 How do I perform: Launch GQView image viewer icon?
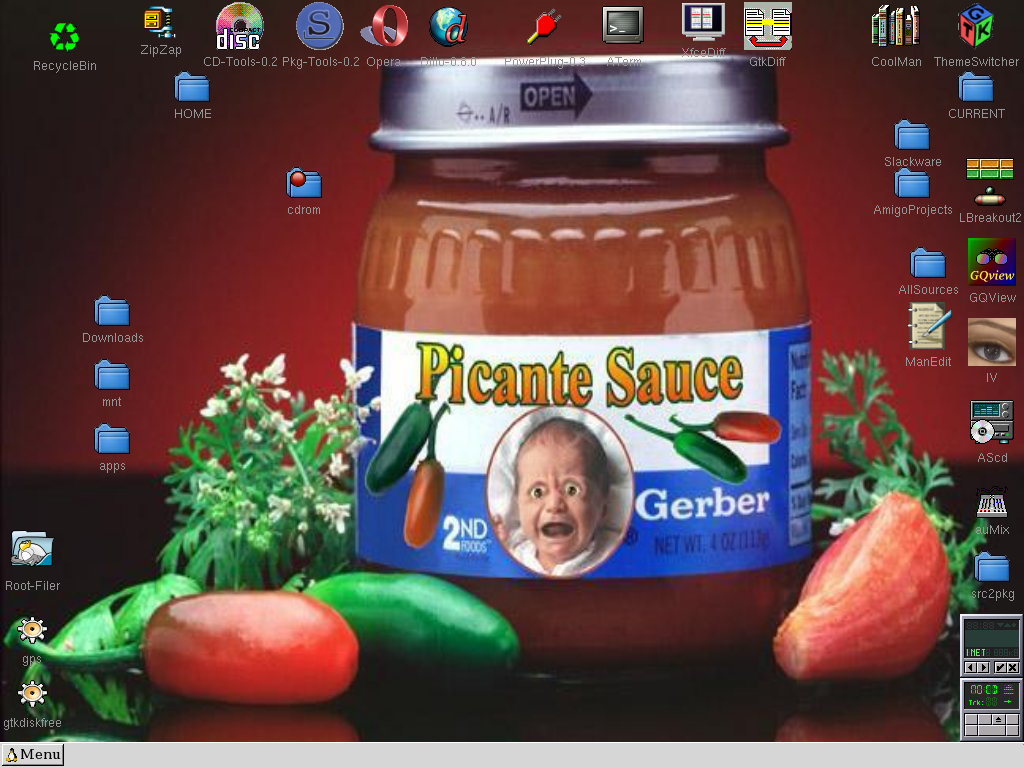tap(991, 262)
